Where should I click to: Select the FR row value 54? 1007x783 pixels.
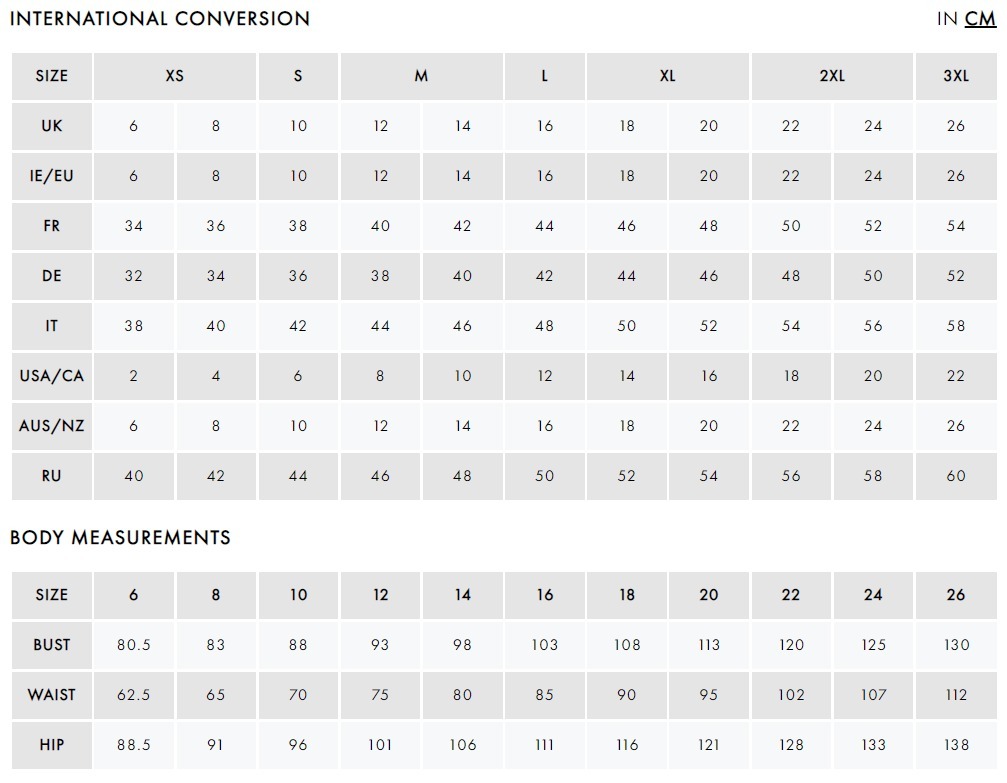(x=956, y=226)
